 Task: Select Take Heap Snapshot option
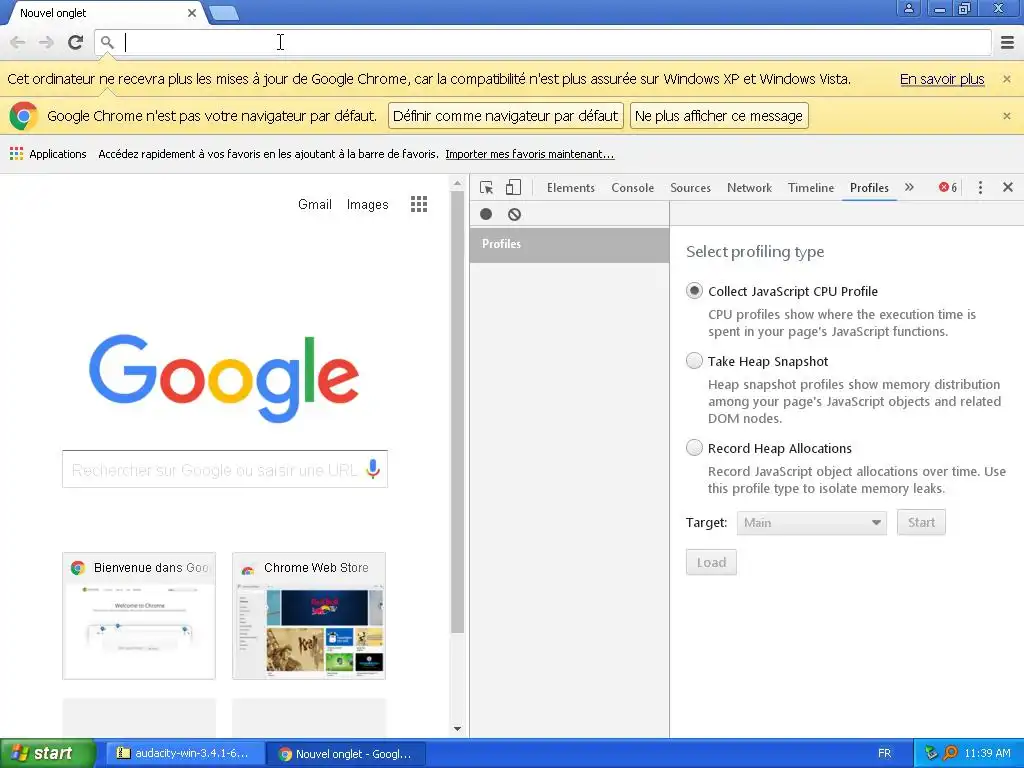(x=694, y=360)
